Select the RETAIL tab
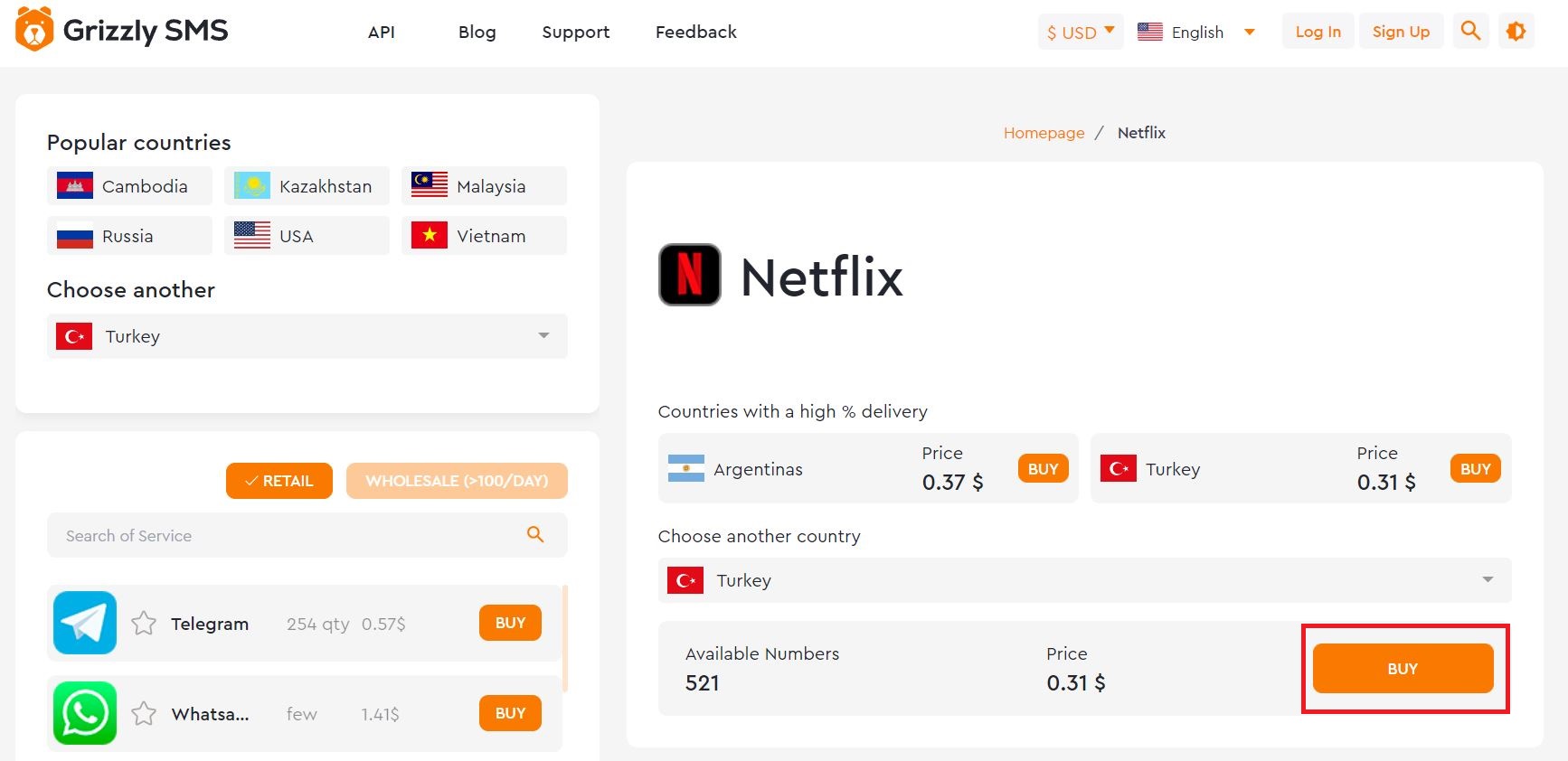The width and height of the screenshot is (1568, 761). click(279, 481)
